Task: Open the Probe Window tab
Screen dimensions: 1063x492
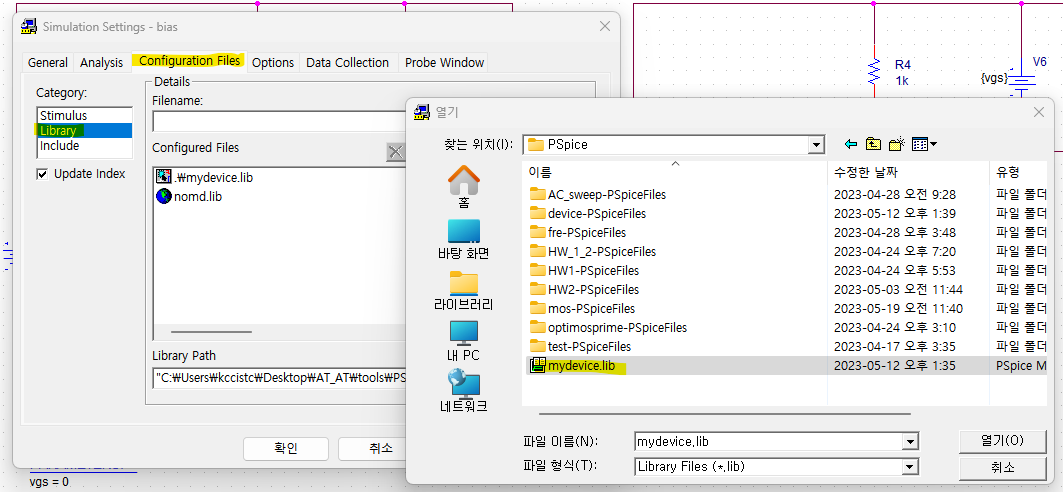Action: tap(444, 62)
